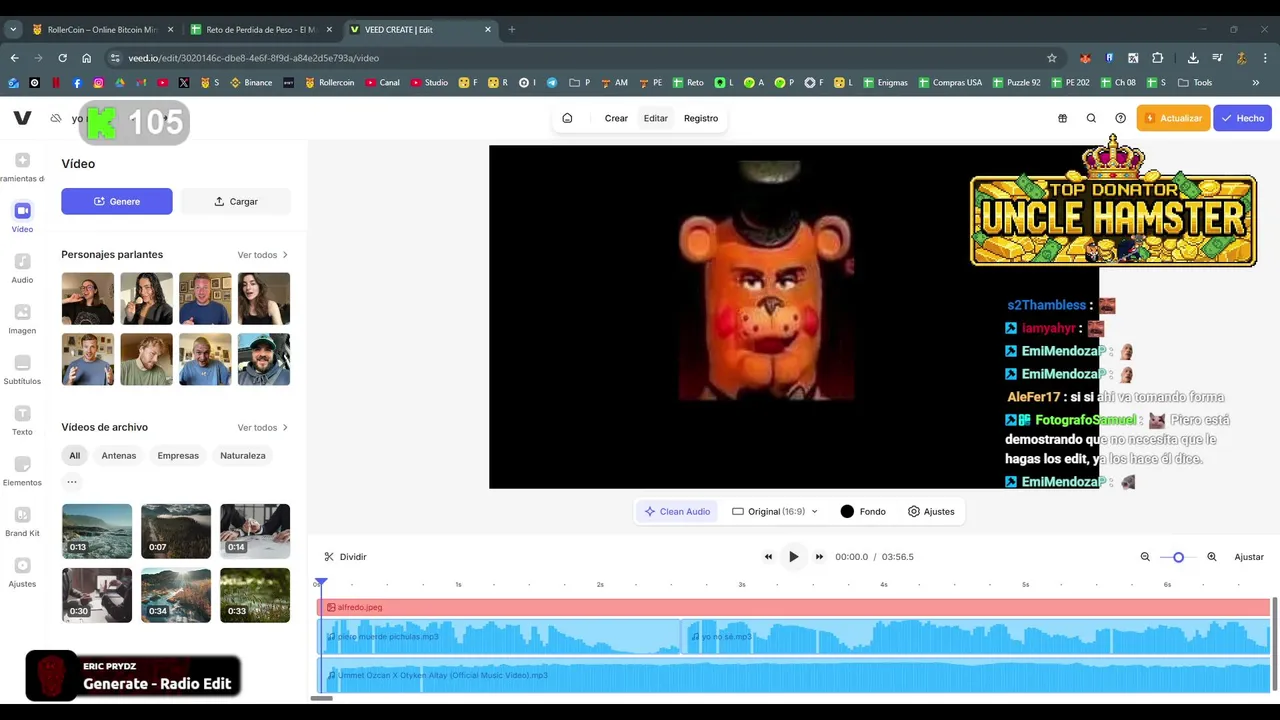Click the Ajustar fit timeline button
Viewport: 1280px width, 720px height.
pos(1249,557)
